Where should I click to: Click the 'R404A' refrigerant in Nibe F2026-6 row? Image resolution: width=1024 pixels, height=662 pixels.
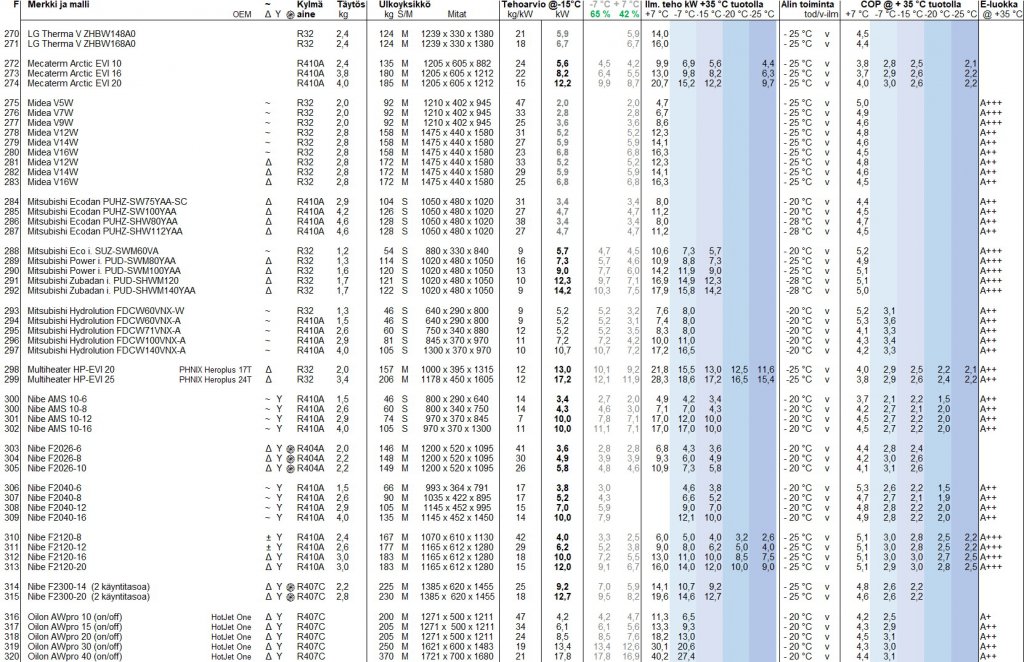(x=310, y=449)
